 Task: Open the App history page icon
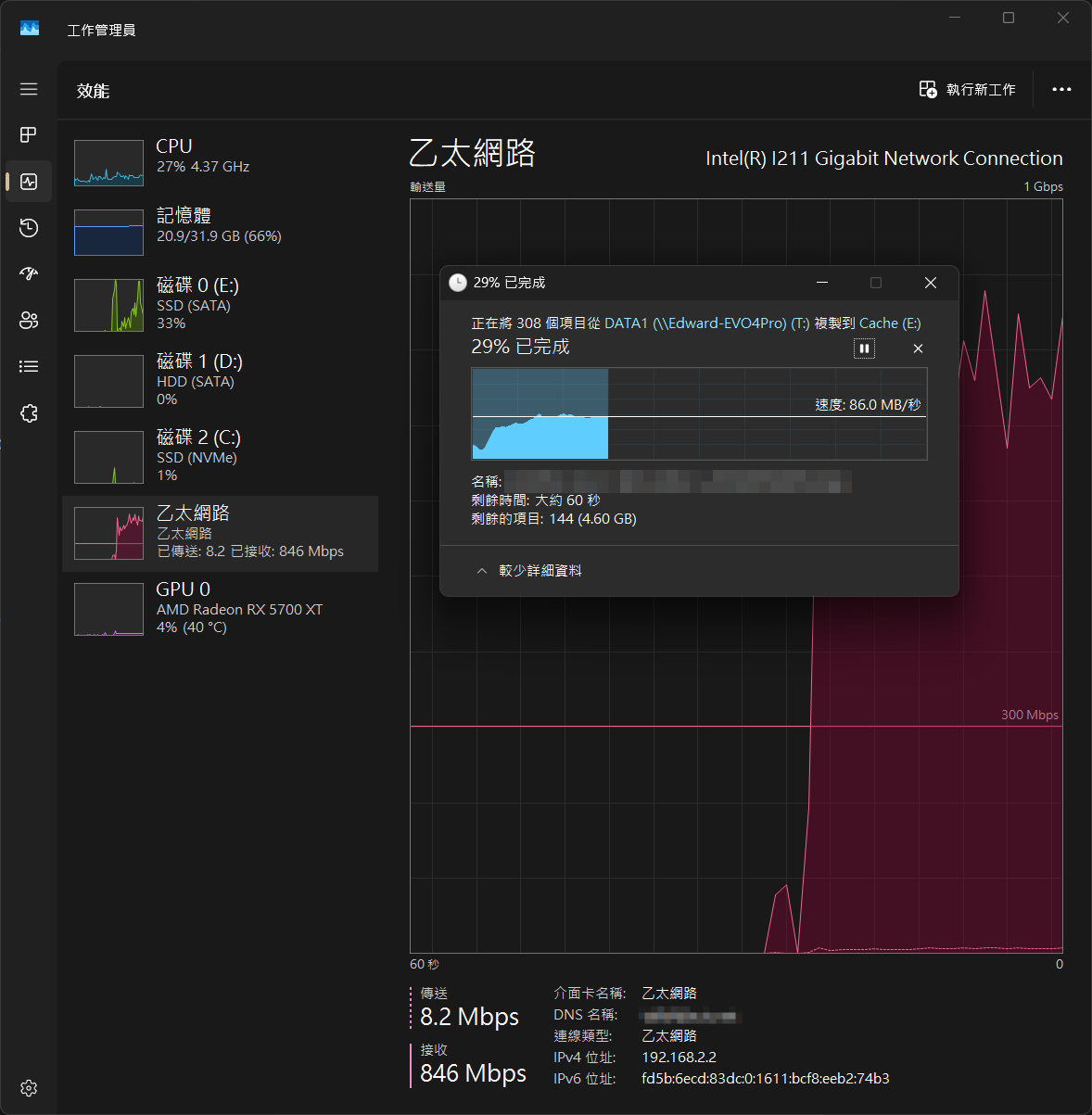pyautogui.click(x=29, y=228)
